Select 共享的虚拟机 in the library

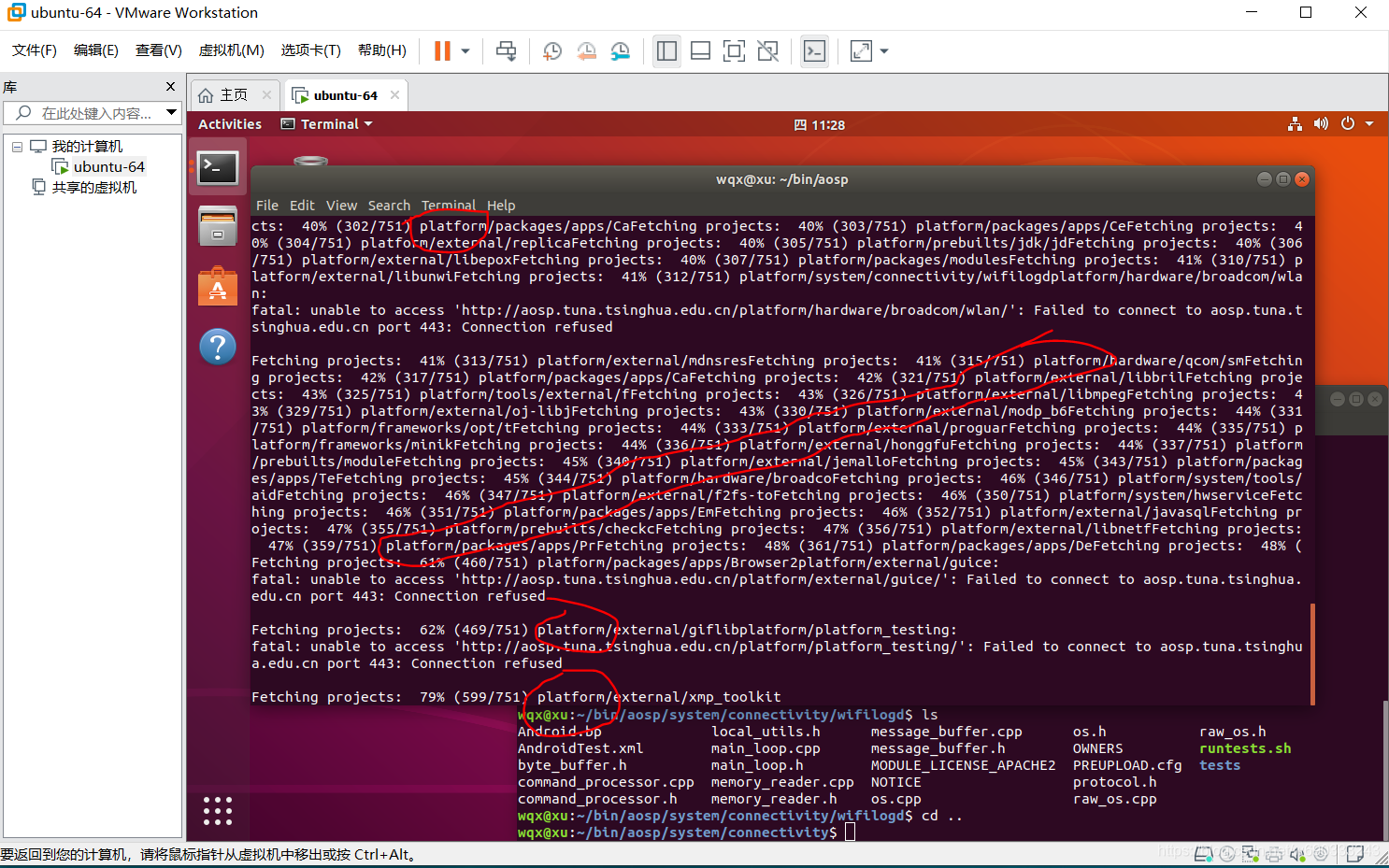click(x=93, y=188)
